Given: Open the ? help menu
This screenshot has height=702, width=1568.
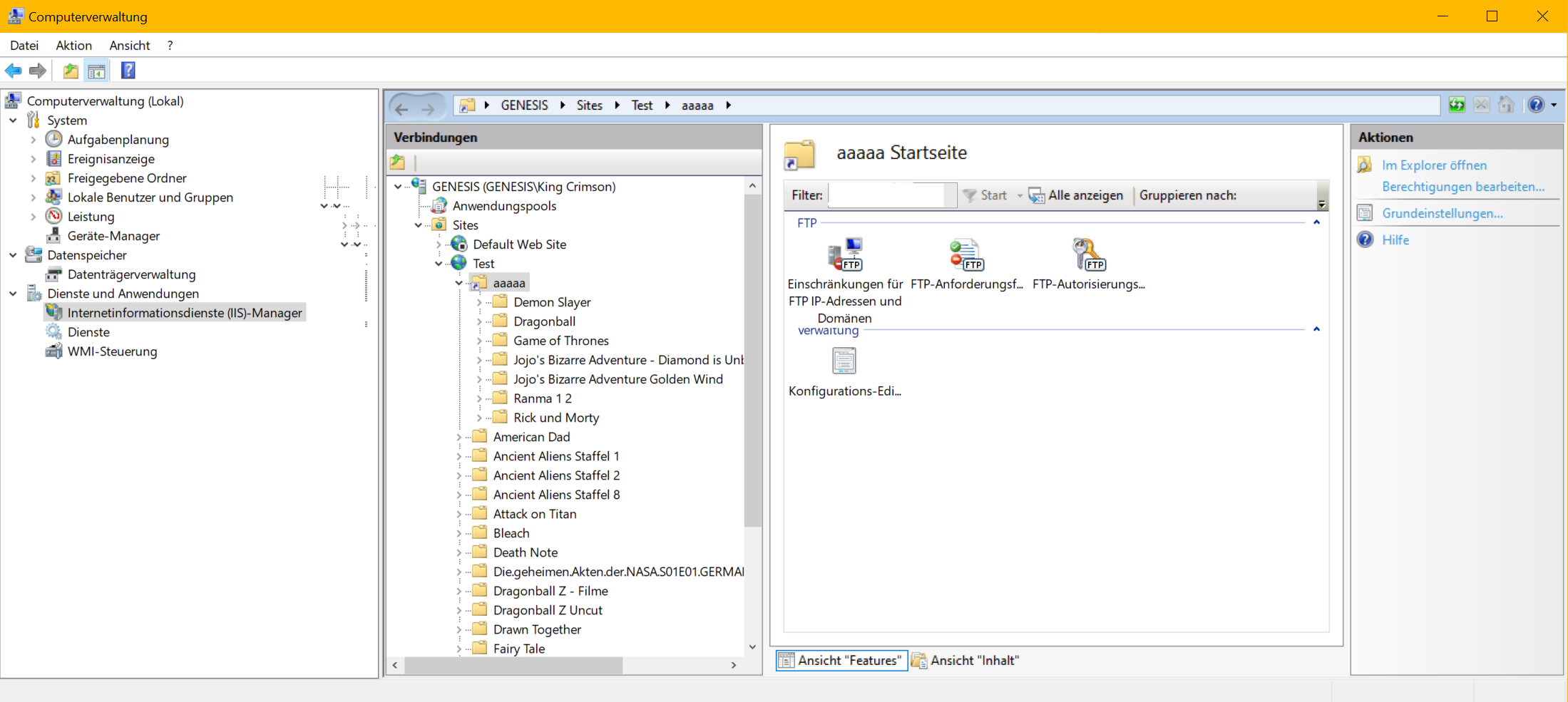Looking at the screenshot, I should (170, 46).
